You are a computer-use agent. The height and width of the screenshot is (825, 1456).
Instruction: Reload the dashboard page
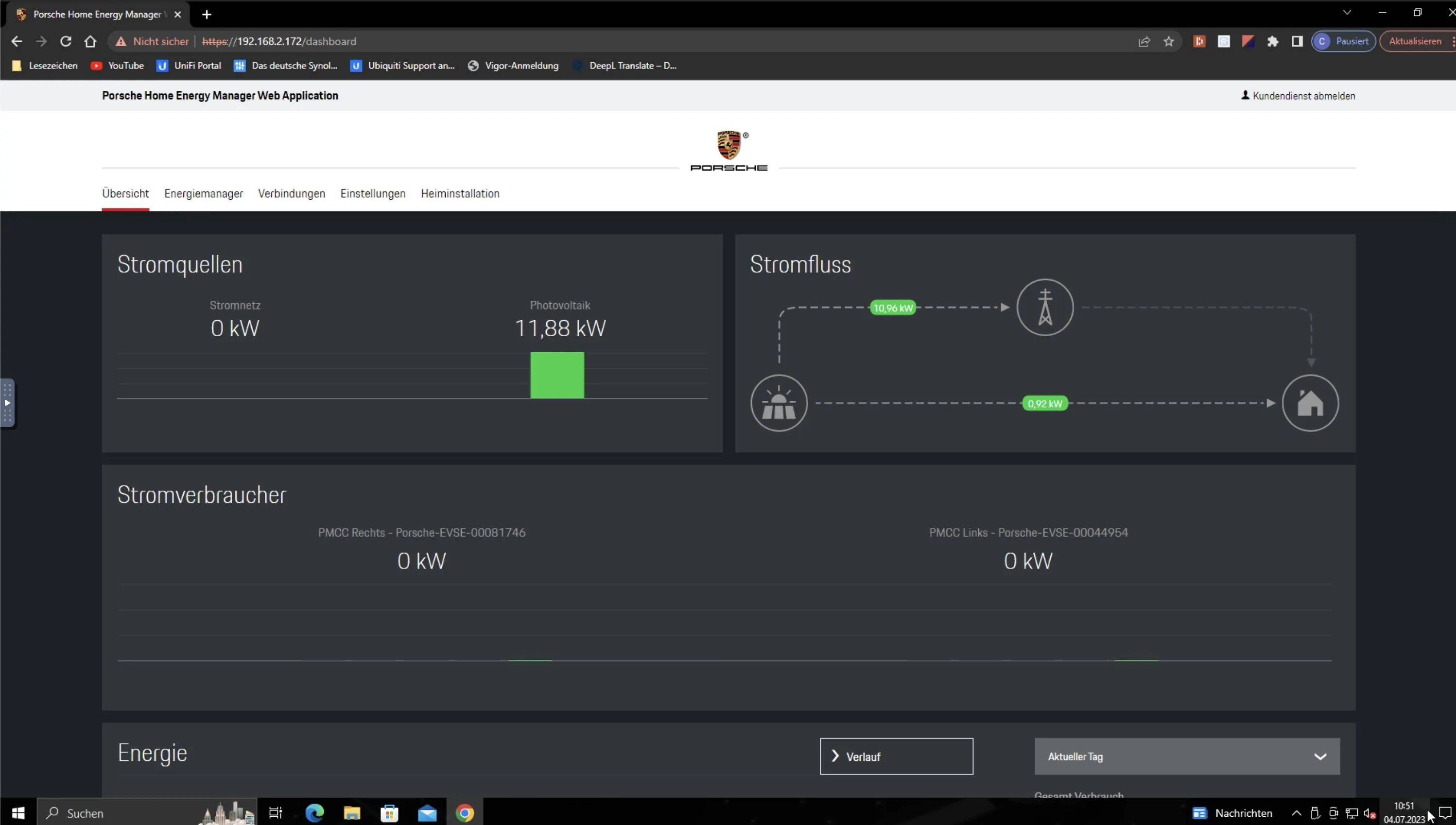coord(66,41)
